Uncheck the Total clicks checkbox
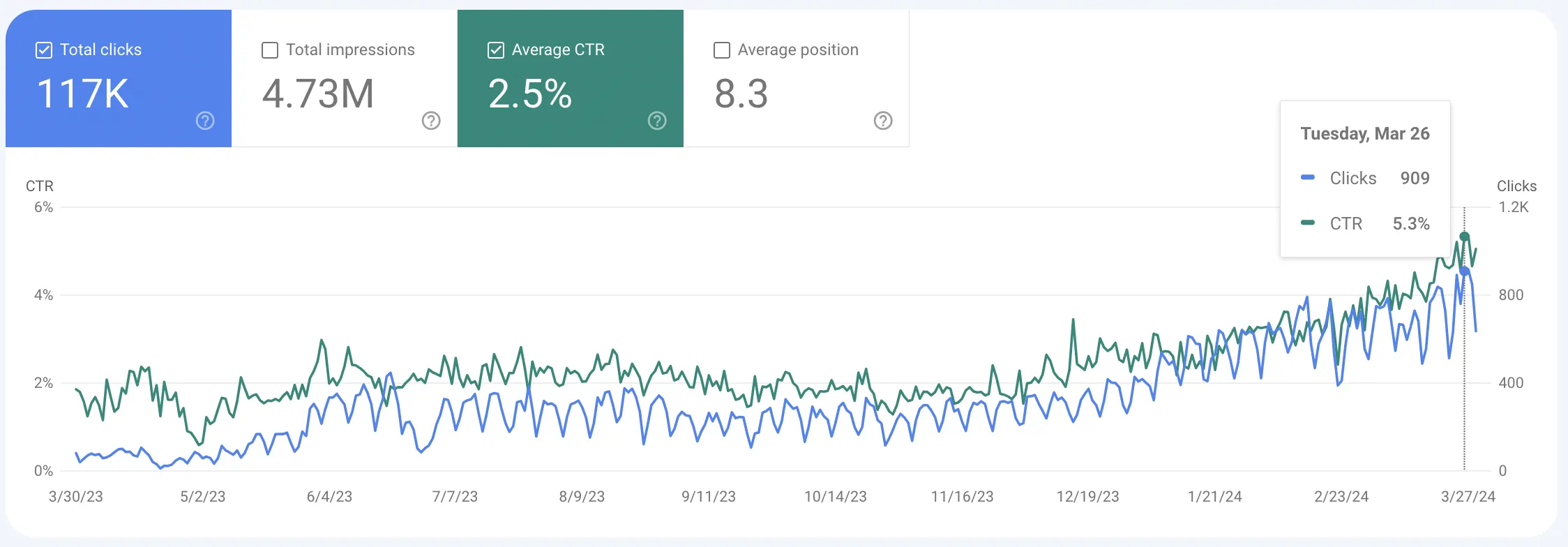 point(44,50)
